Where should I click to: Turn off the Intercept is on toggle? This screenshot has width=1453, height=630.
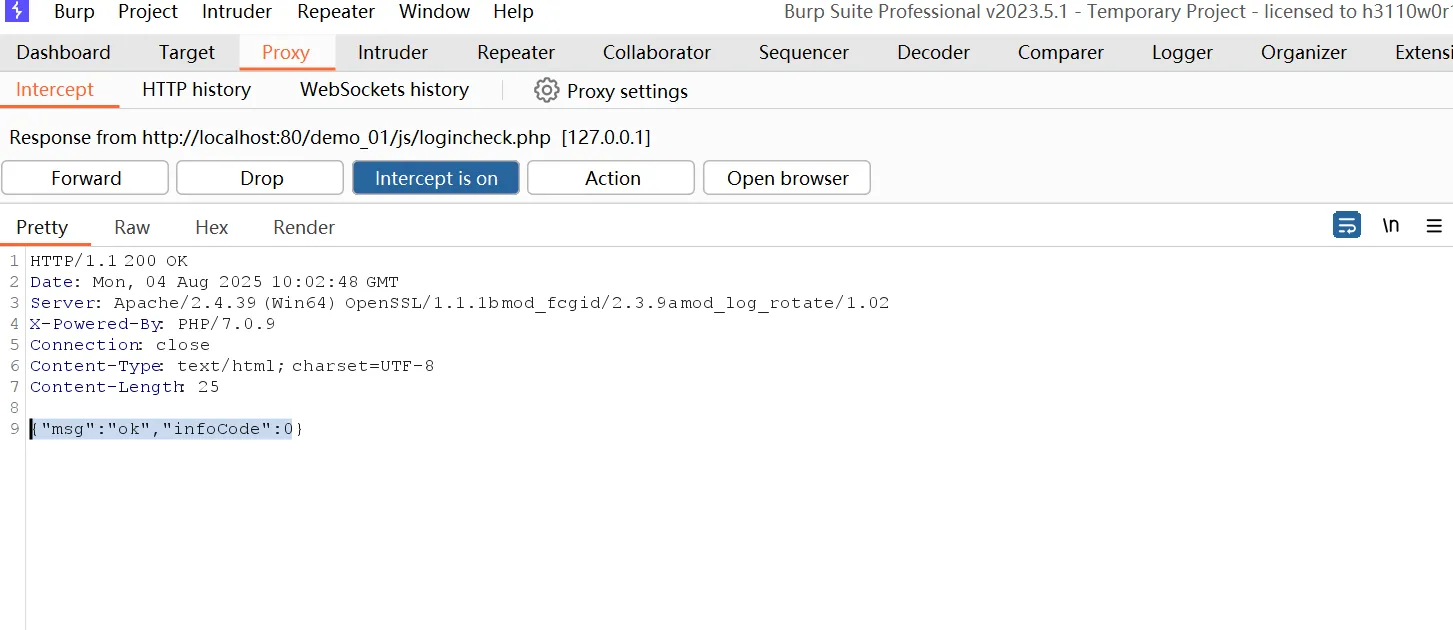coord(436,178)
